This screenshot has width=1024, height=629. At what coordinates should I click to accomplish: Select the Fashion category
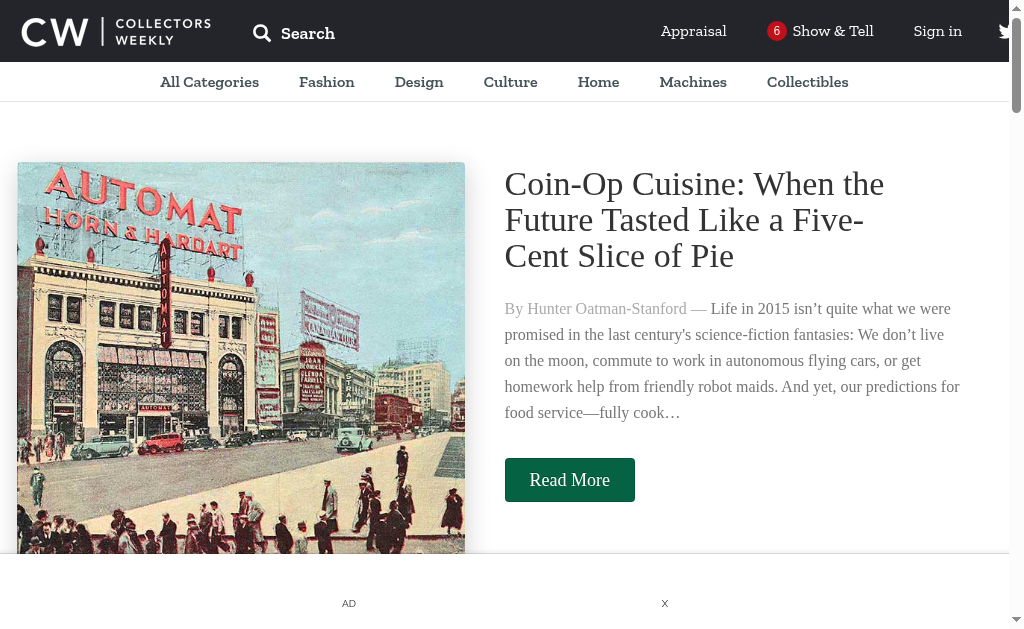(x=327, y=82)
